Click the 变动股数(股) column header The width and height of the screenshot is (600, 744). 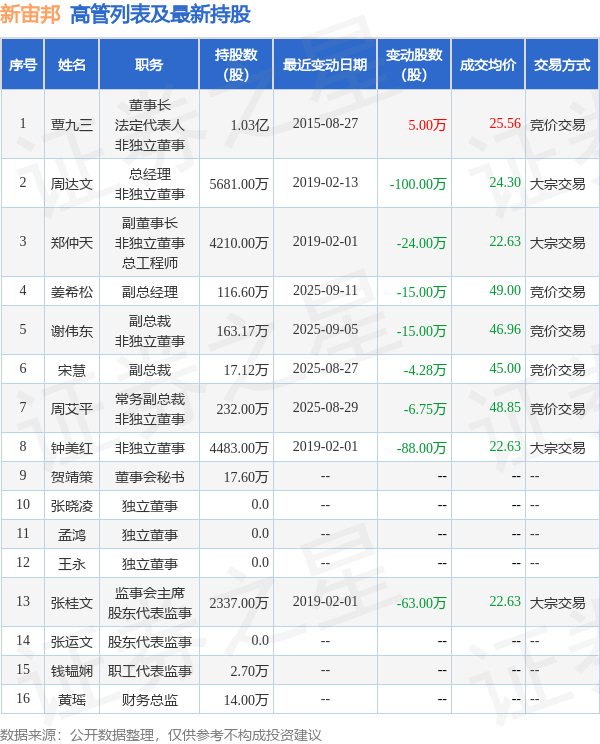tap(414, 65)
